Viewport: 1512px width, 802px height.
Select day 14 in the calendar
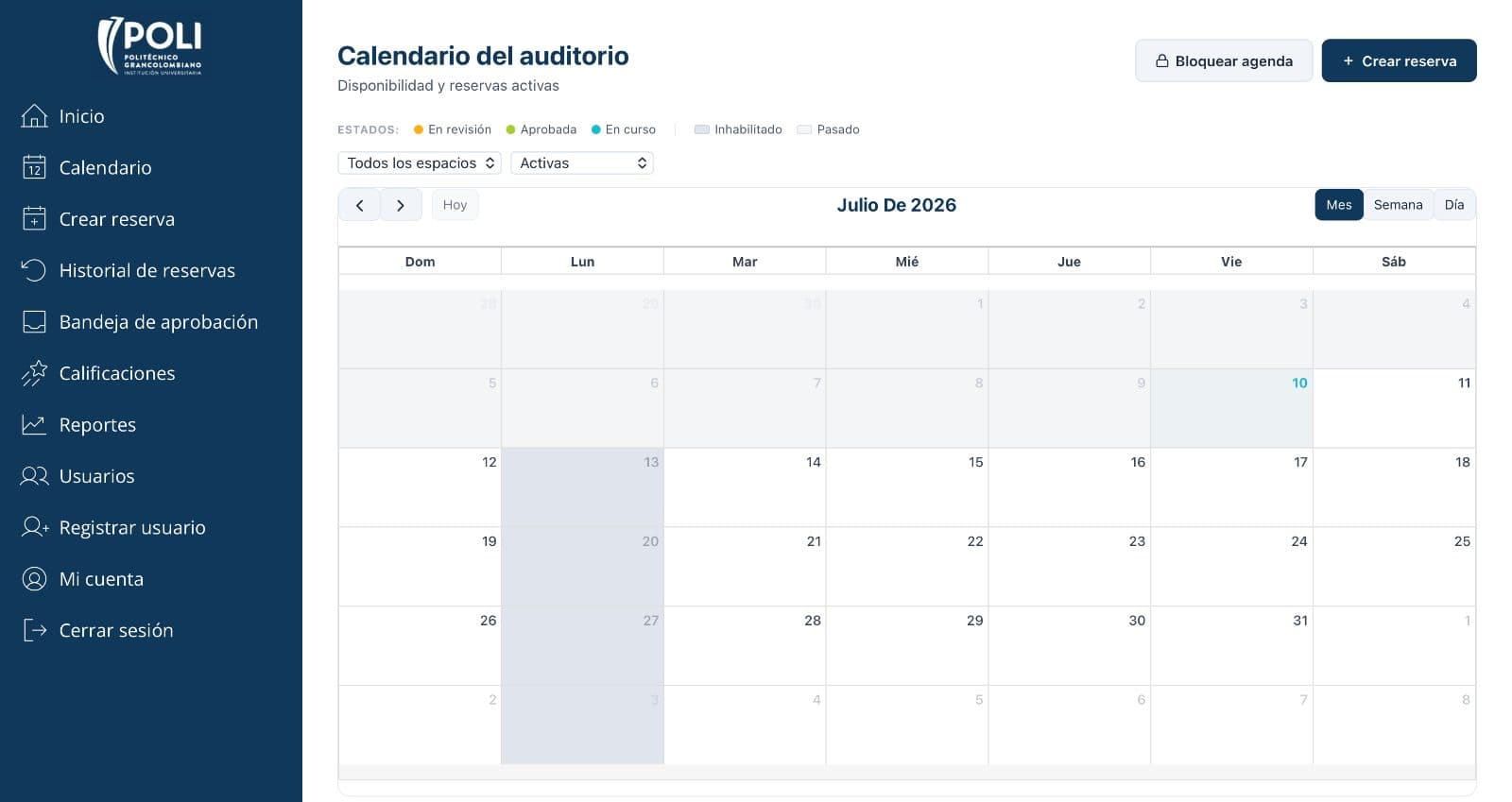tap(745, 487)
